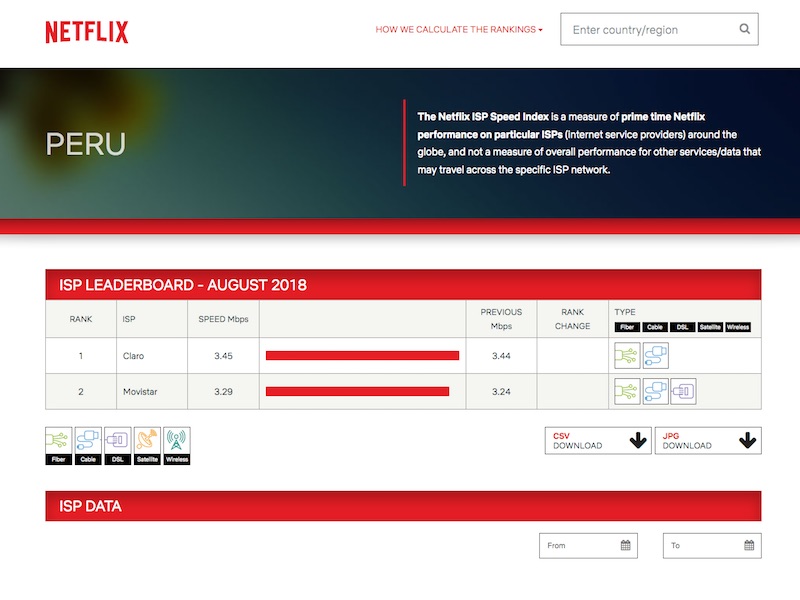Click the PERU country title
Image resolution: width=800 pixels, height=600 pixels.
coord(85,143)
